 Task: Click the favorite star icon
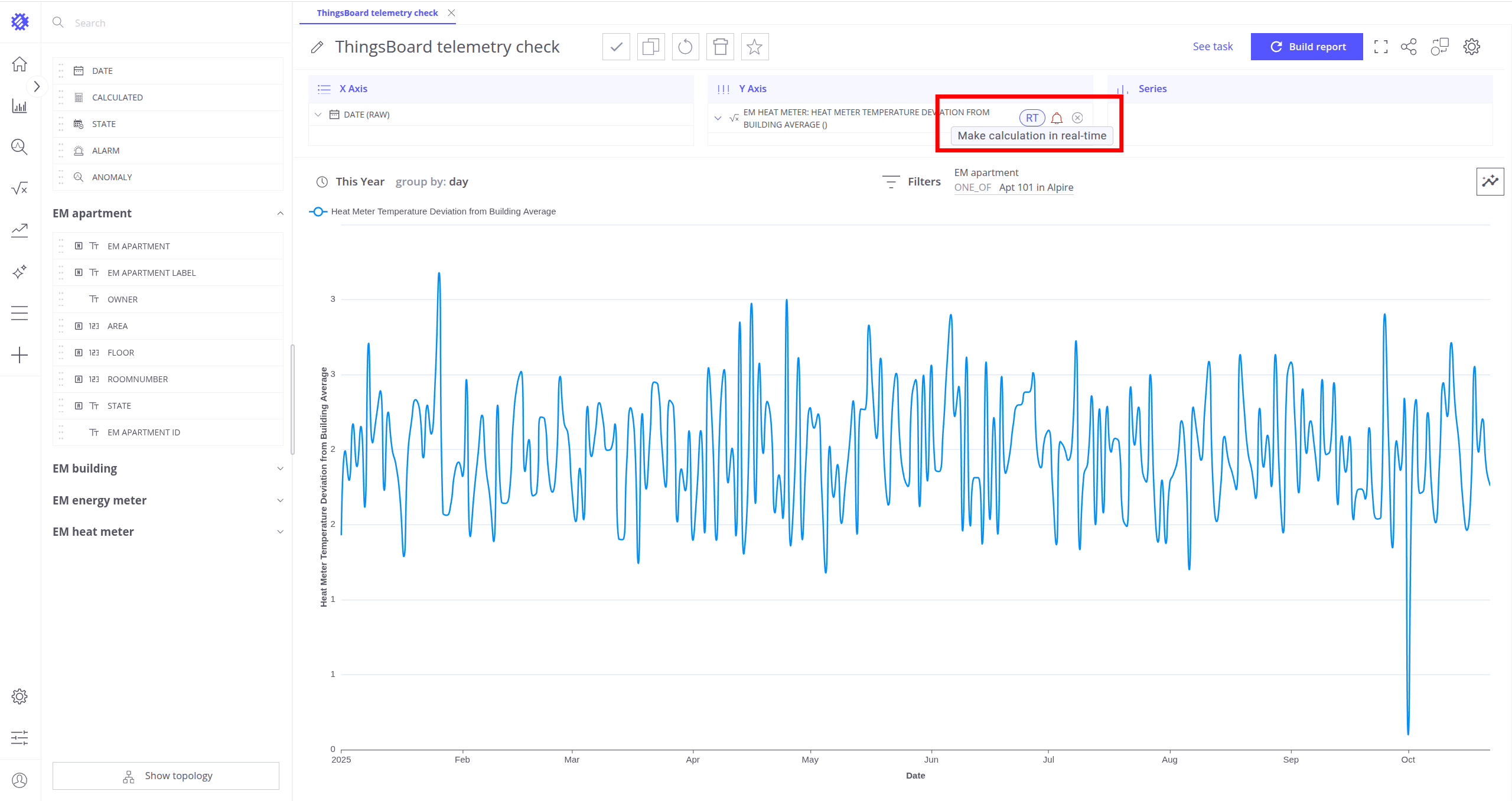754,47
